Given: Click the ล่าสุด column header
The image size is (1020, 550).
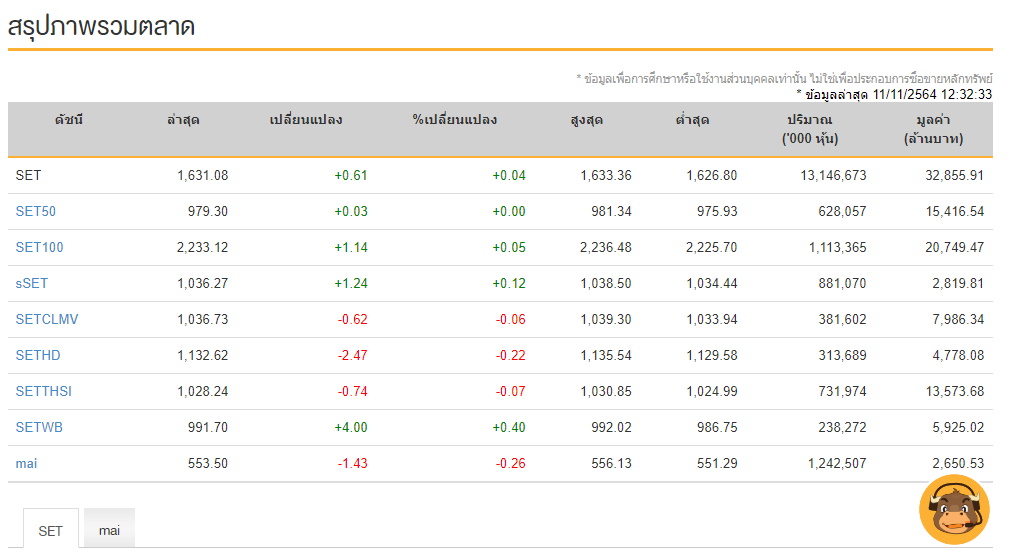Looking at the screenshot, I should point(183,120).
